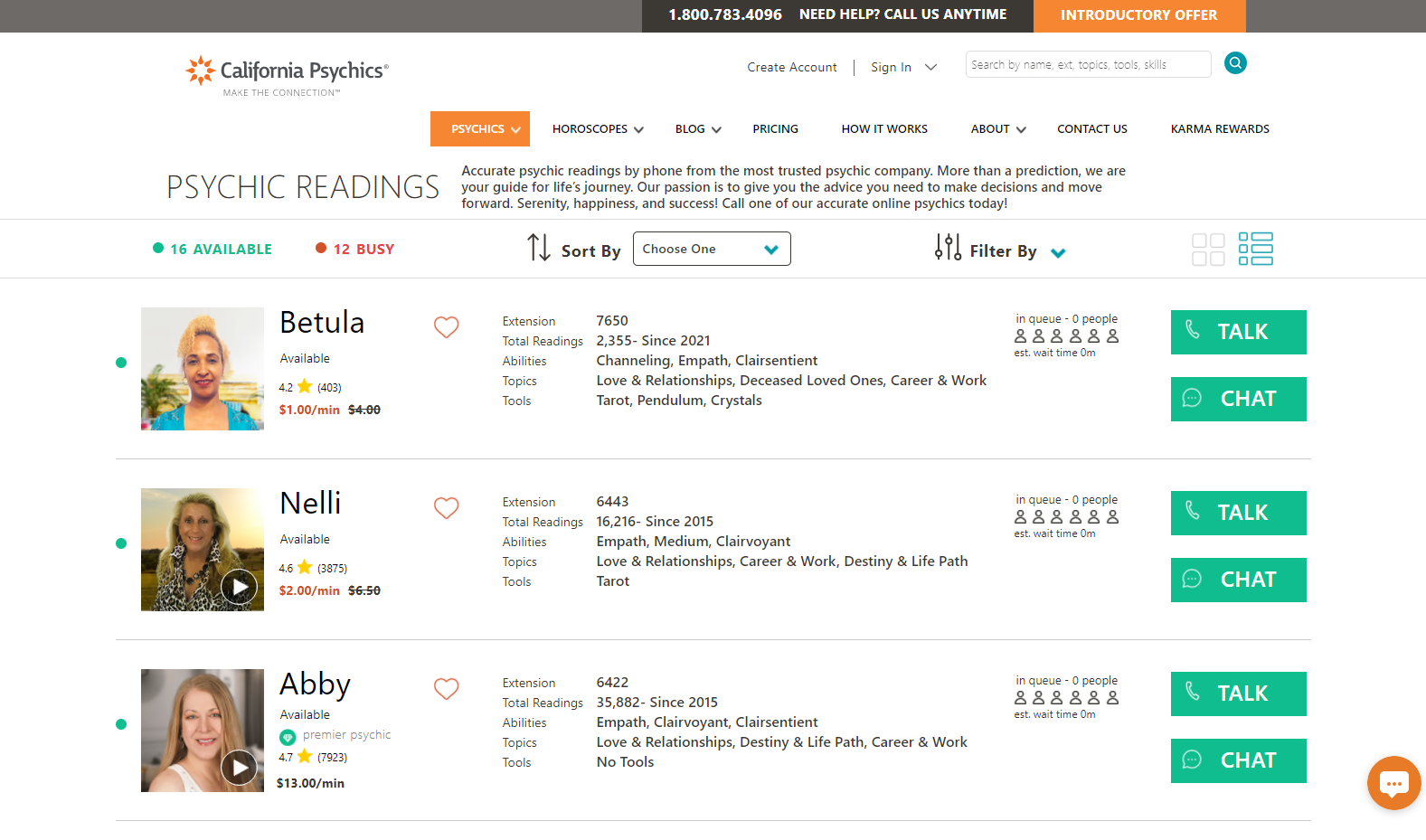Open the Psychics menu
This screenshot has width=1426, height=840.
480,128
